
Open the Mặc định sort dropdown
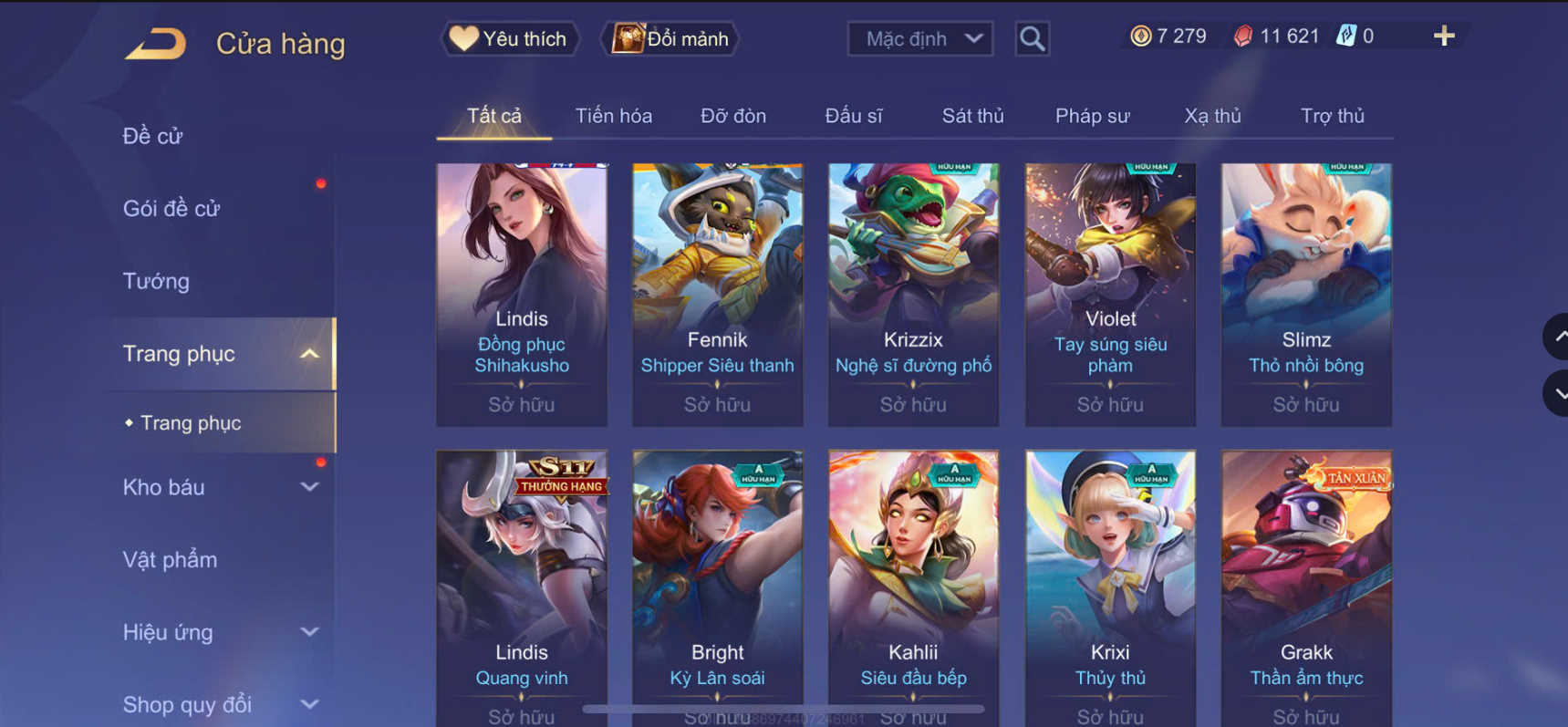click(x=920, y=38)
